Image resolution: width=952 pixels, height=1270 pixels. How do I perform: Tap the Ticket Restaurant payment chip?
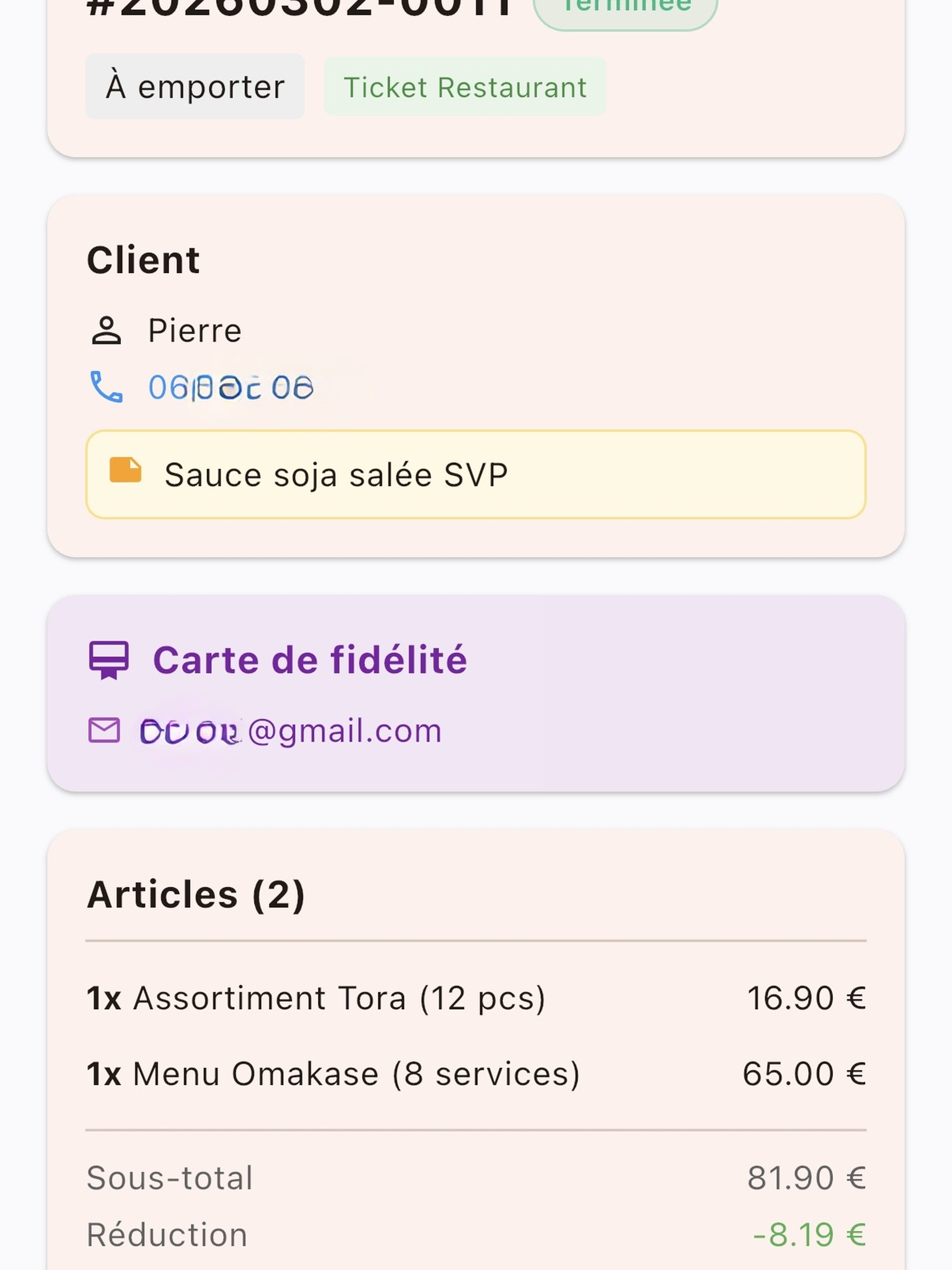click(x=465, y=86)
